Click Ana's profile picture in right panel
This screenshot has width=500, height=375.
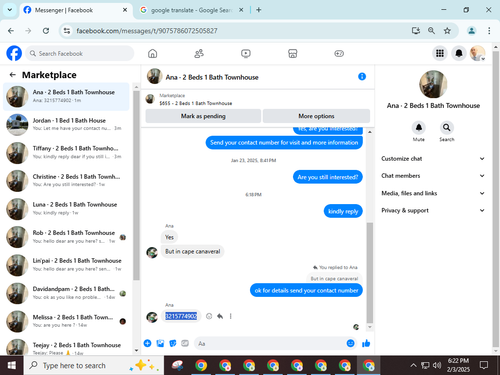coord(433,84)
